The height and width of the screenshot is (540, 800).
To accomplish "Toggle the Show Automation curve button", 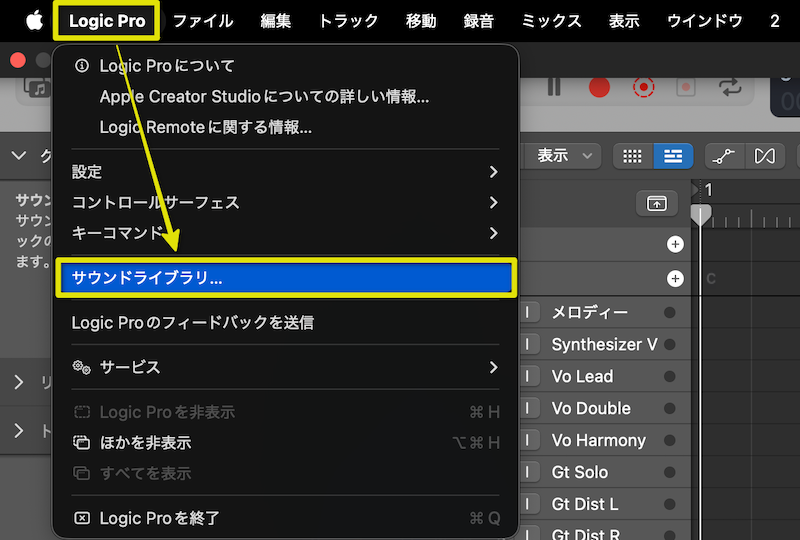I will (724, 156).
